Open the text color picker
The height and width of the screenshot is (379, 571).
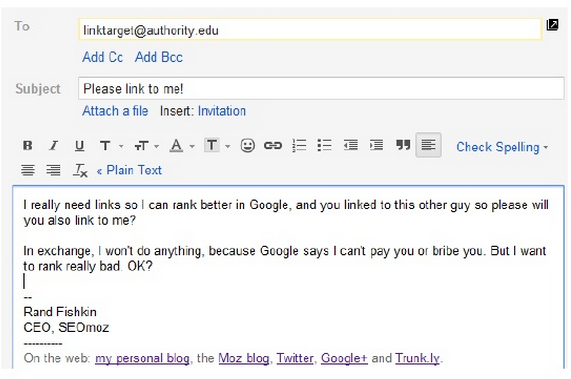click(182, 146)
